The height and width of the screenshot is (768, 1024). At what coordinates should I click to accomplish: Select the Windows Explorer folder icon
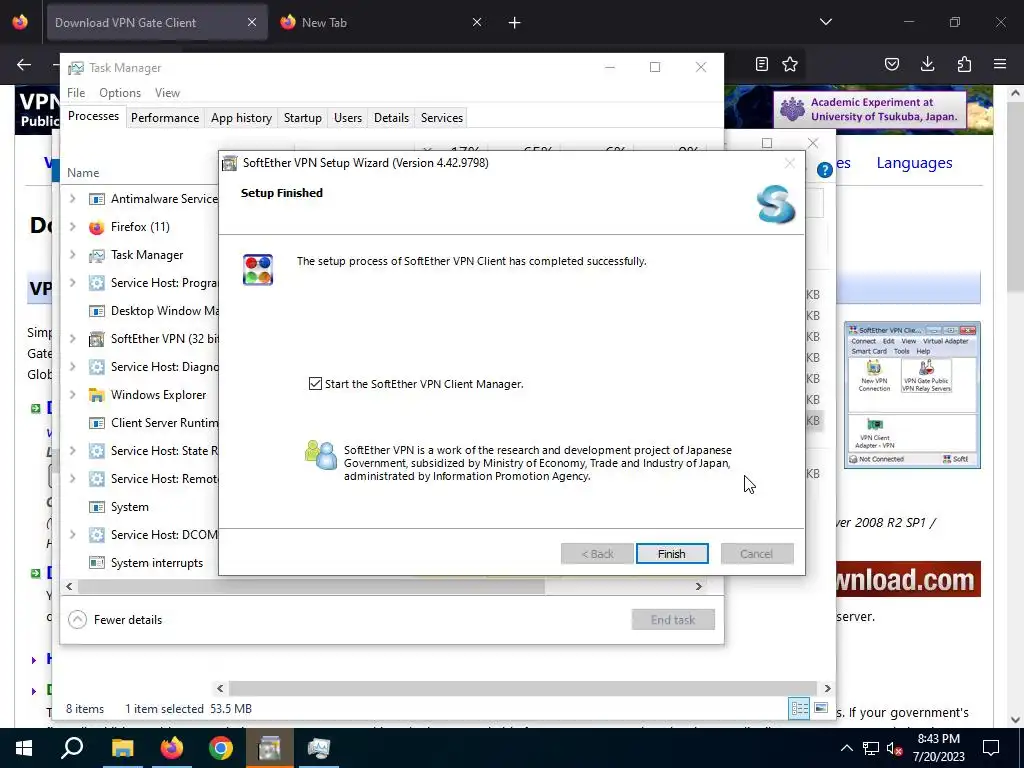tap(97, 394)
